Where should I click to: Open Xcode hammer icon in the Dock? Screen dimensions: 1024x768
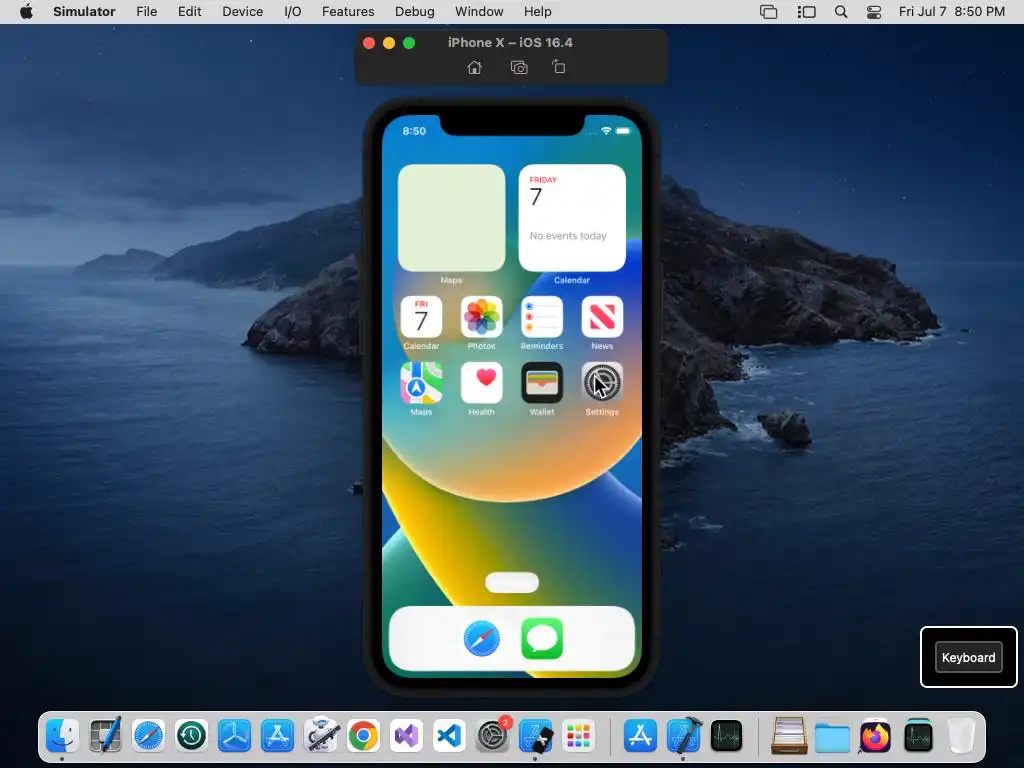pyautogui.click(x=684, y=736)
